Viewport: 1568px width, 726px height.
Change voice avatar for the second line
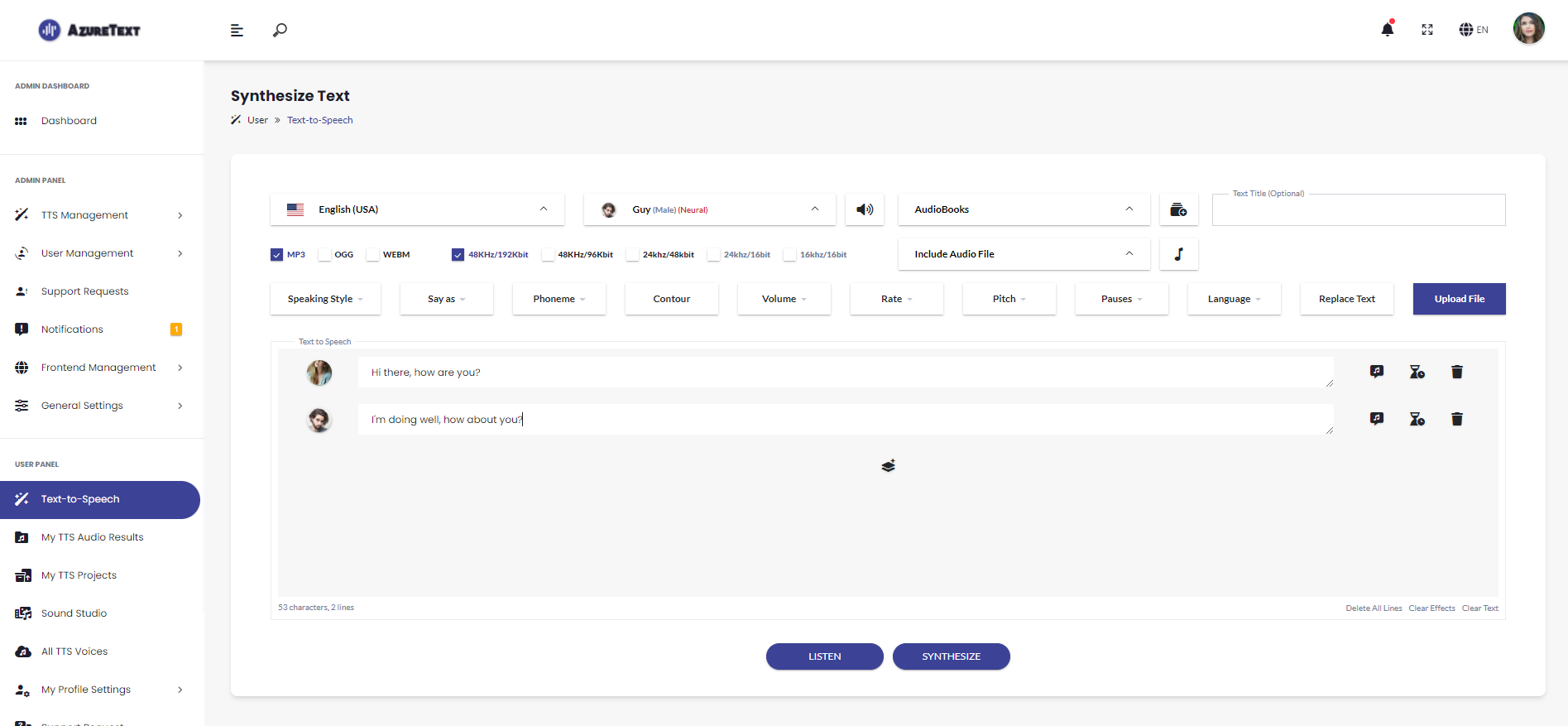pyautogui.click(x=319, y=420)
